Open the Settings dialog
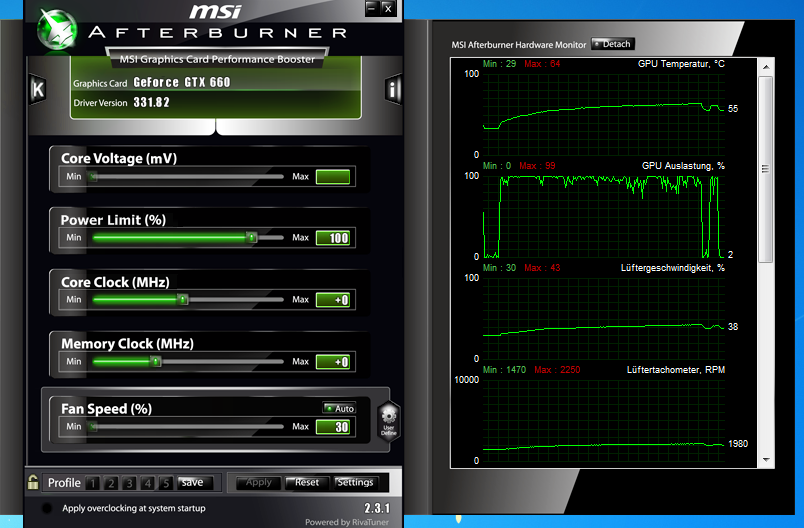The width and height of the screenshot is (804, 528). [x=356, y=482]
